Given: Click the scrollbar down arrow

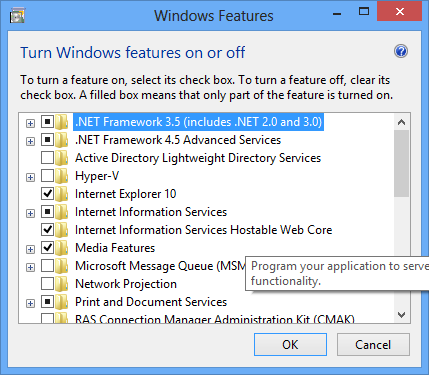Looking at the screenshot, I should point(402,314).
